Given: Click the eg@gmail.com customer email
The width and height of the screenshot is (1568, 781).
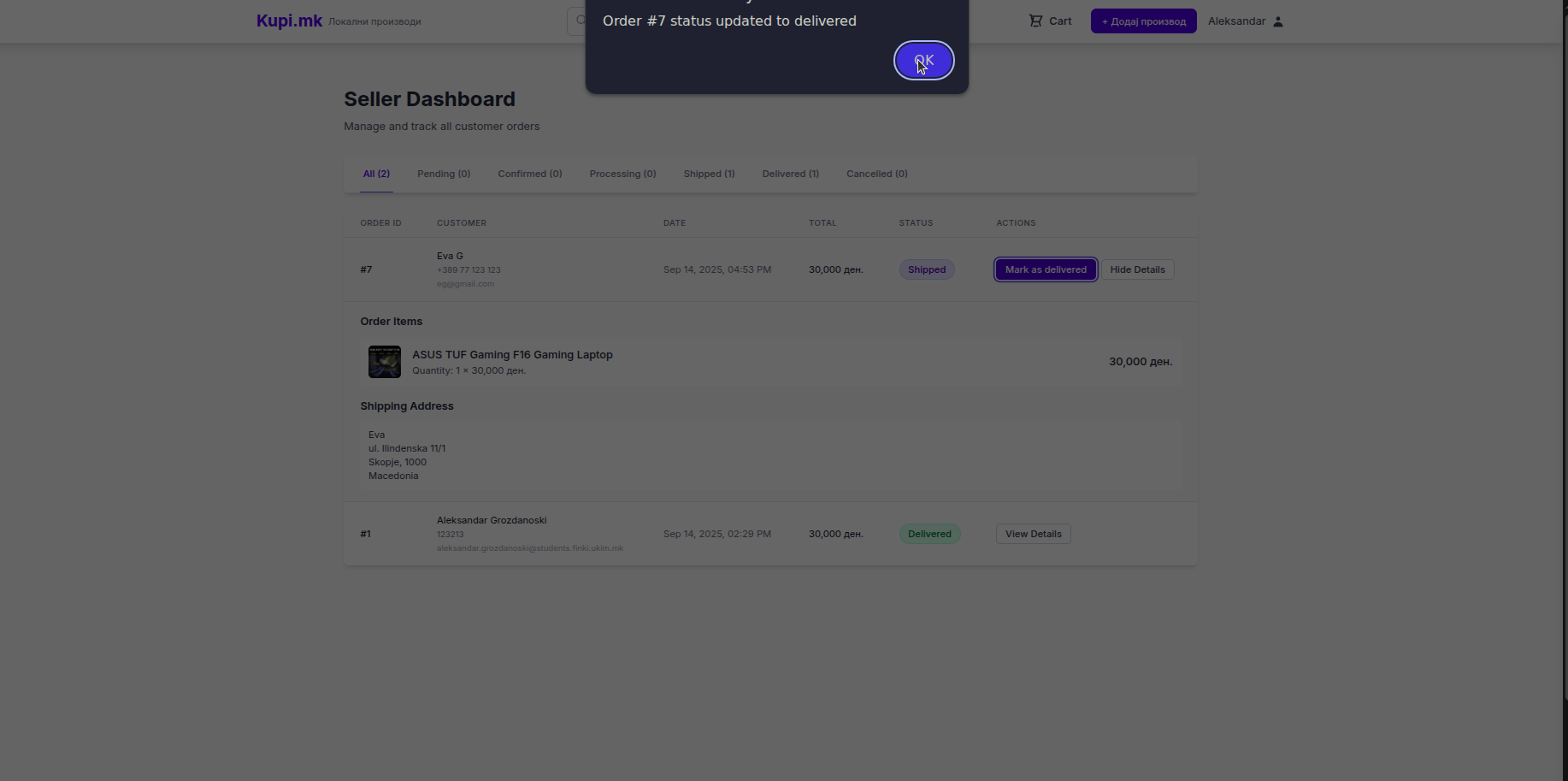Looking at the screenshot, I should pos(465,284).
